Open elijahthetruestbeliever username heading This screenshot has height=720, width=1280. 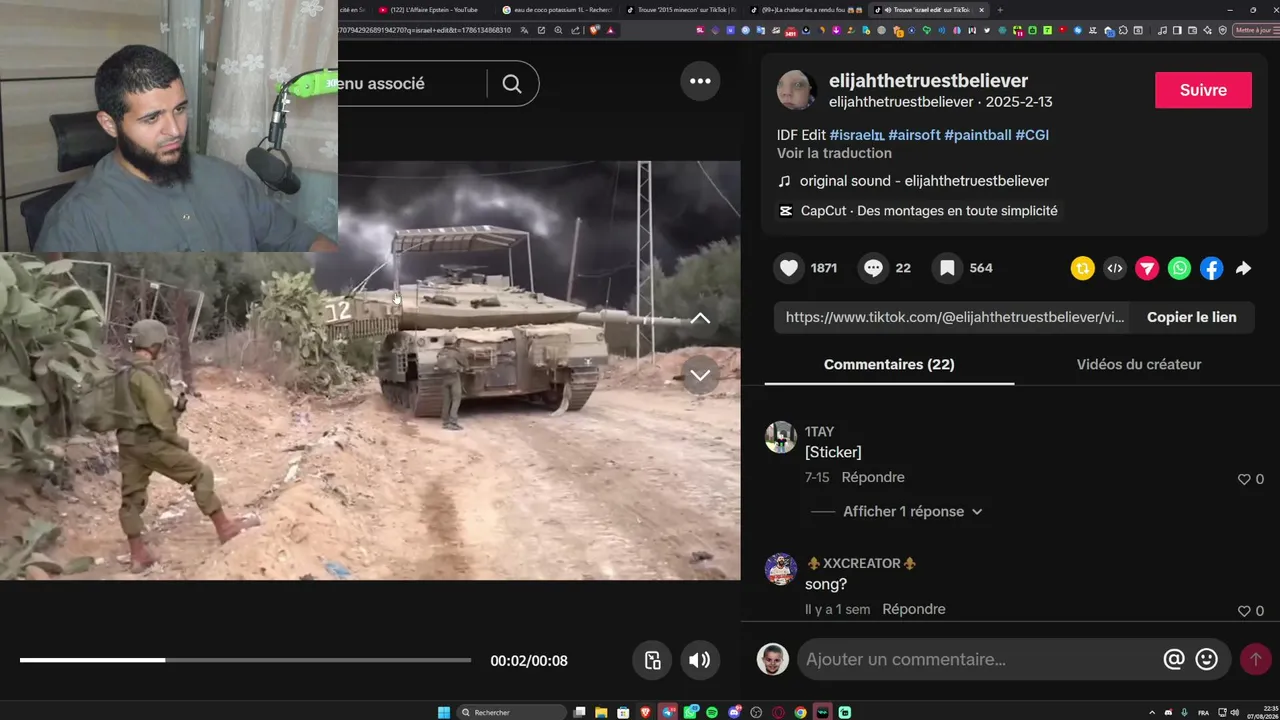[928, 81]
